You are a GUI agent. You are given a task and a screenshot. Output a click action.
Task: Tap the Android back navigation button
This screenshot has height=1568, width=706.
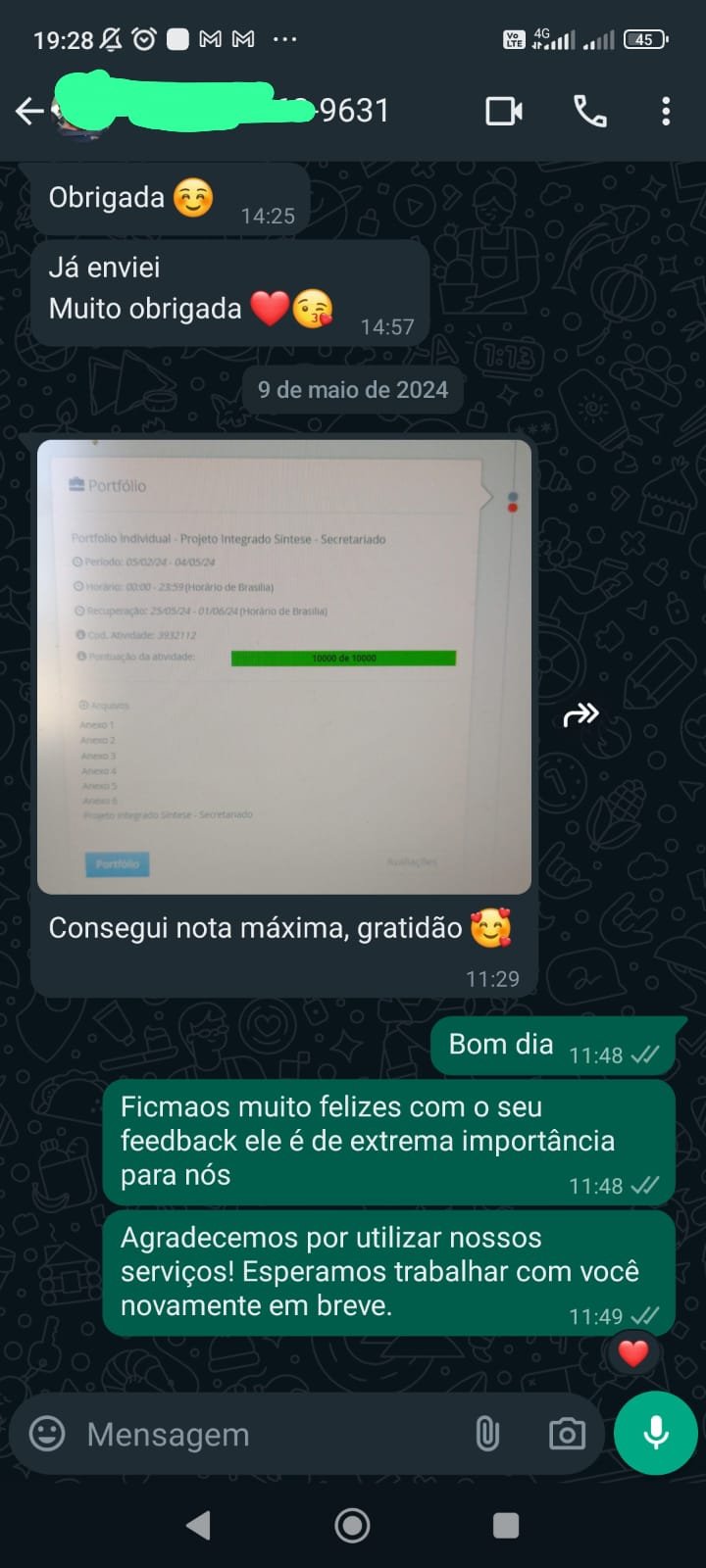click(x=198, y=1525)
